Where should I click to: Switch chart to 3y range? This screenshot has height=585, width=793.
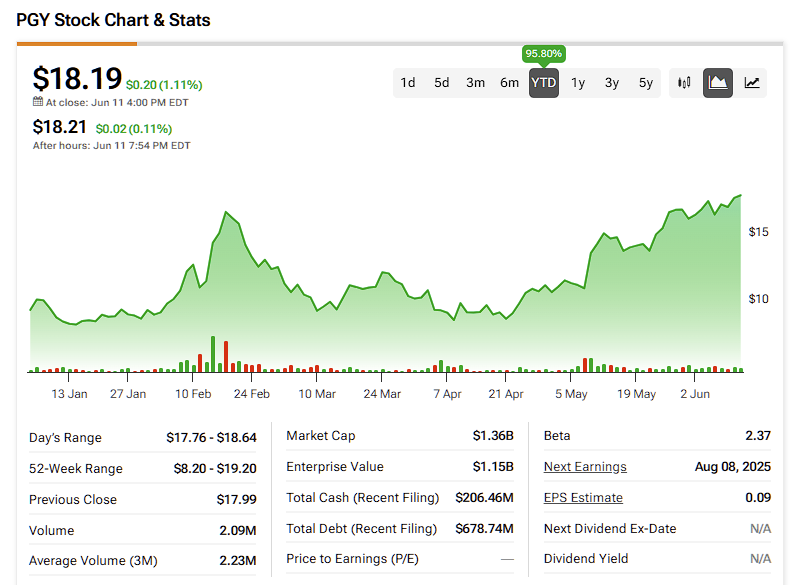pos(612,83)
